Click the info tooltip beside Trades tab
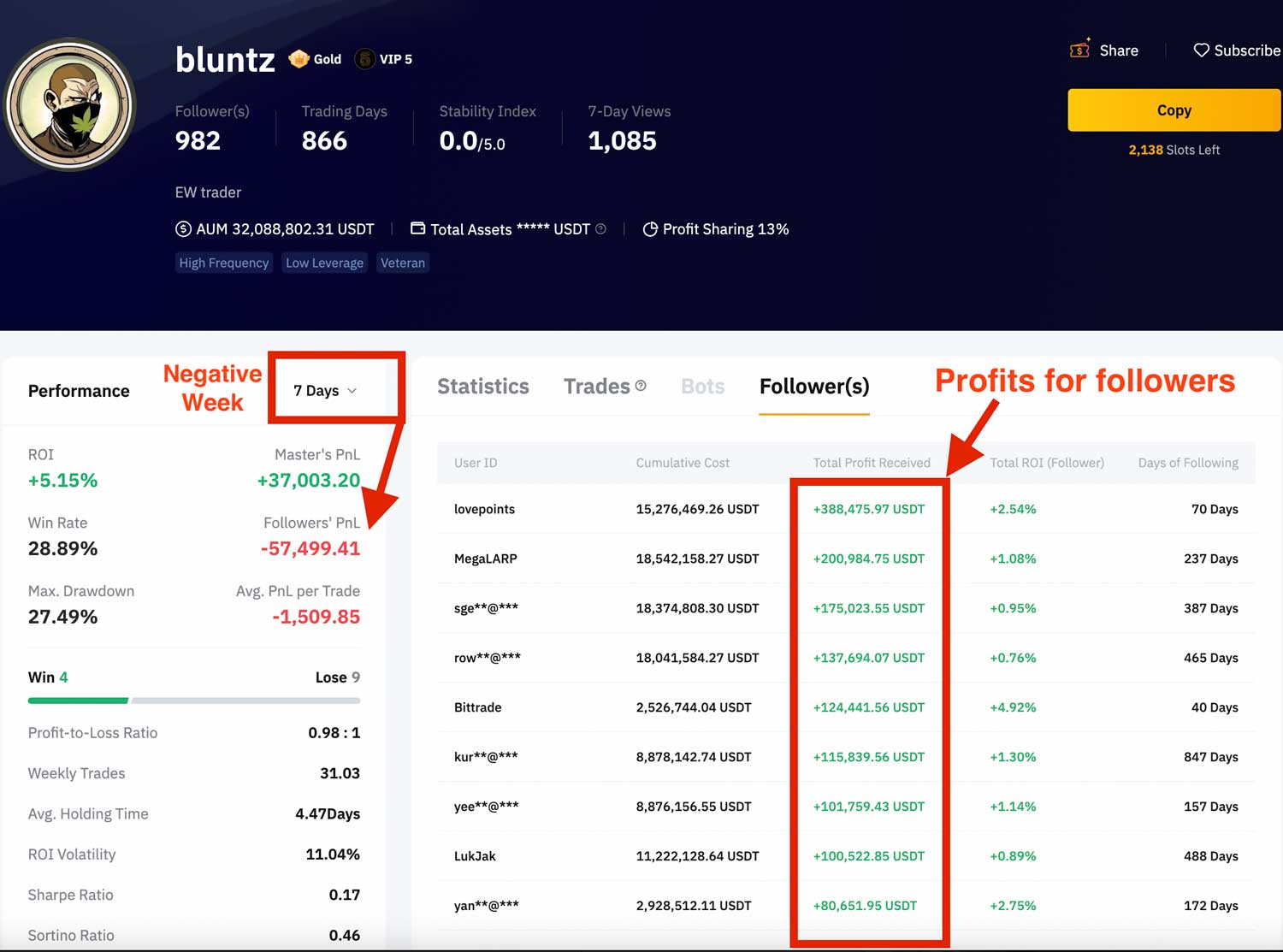The image size is (1283, 952). (641, 385)
